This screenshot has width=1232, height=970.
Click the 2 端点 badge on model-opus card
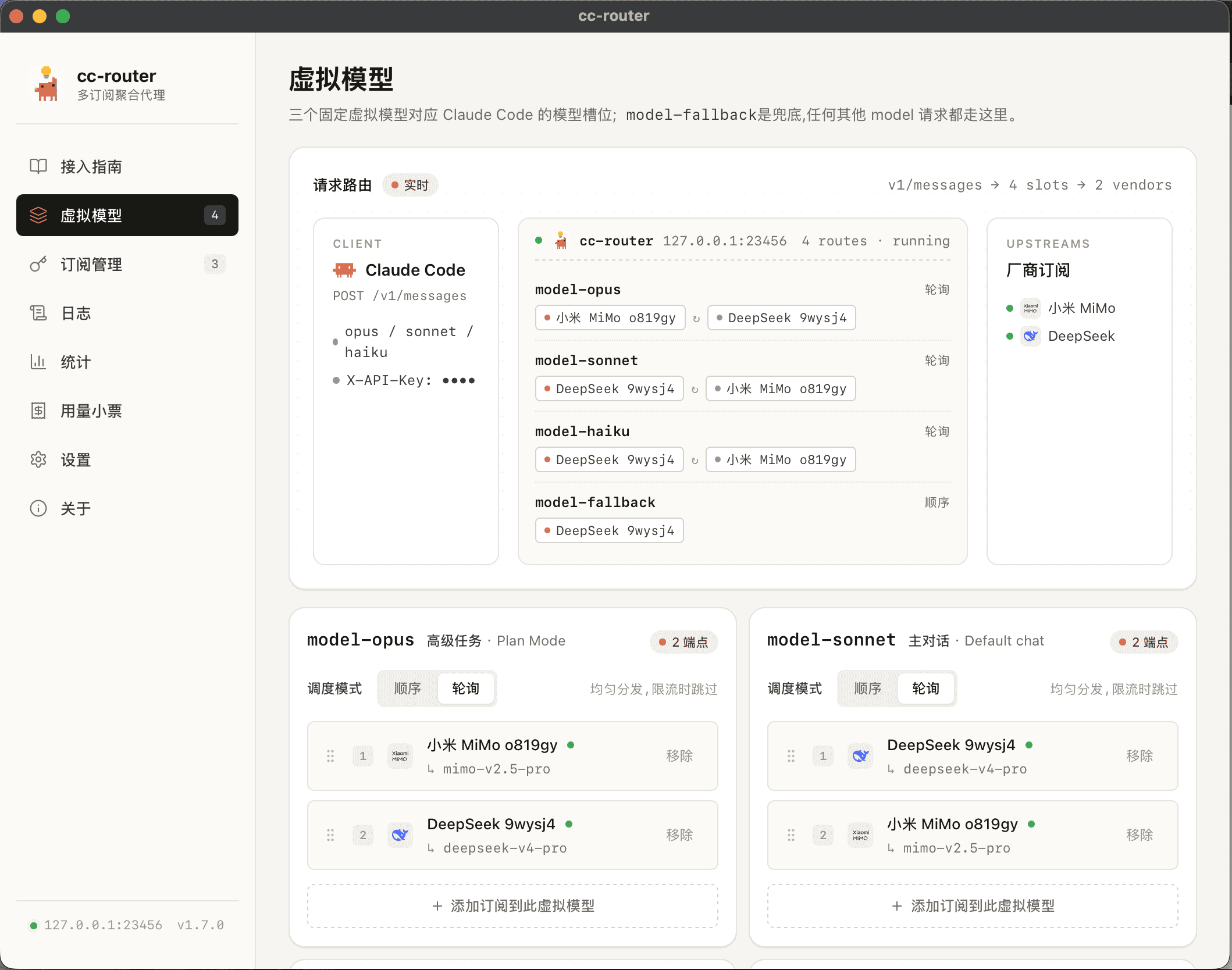[x=684, y=642]
